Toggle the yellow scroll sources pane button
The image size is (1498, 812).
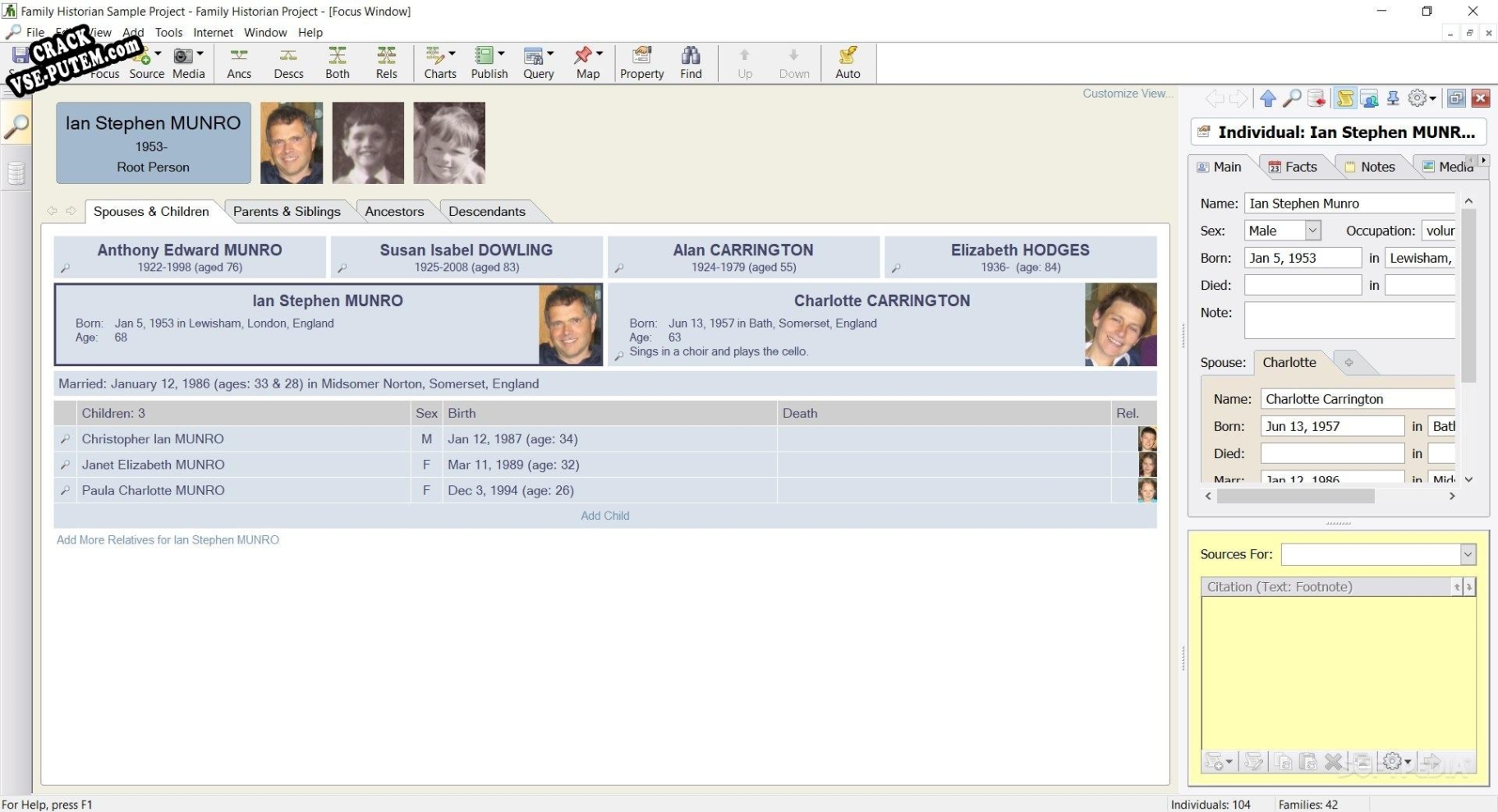1344,99
